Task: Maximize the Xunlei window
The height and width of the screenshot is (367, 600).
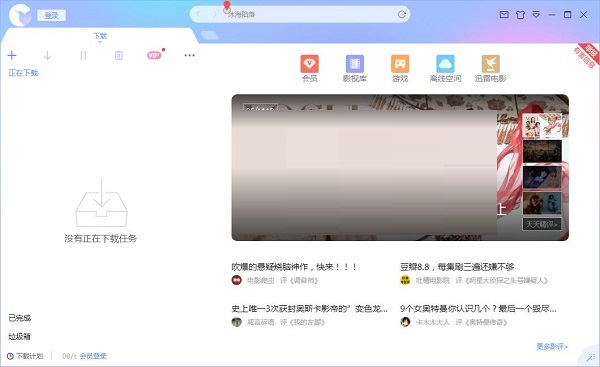Action: coord(567,15)
